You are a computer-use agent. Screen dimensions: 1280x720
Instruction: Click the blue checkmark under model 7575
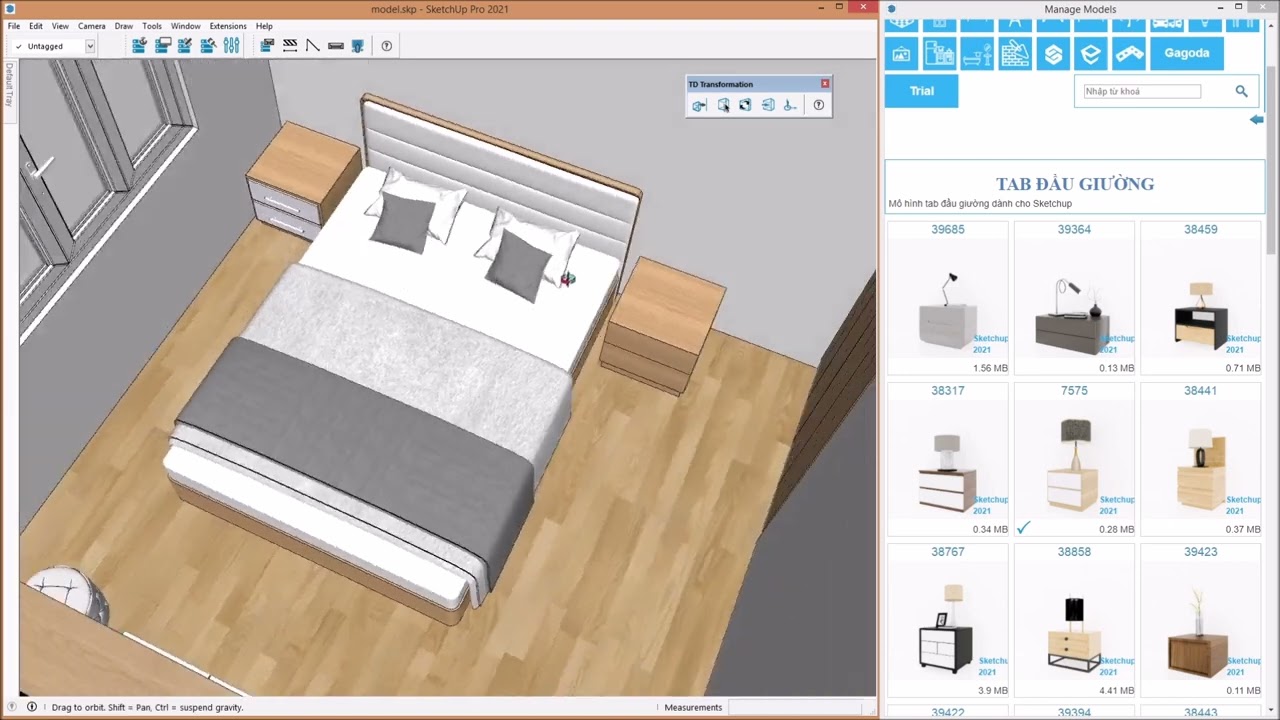point(1023,528)
